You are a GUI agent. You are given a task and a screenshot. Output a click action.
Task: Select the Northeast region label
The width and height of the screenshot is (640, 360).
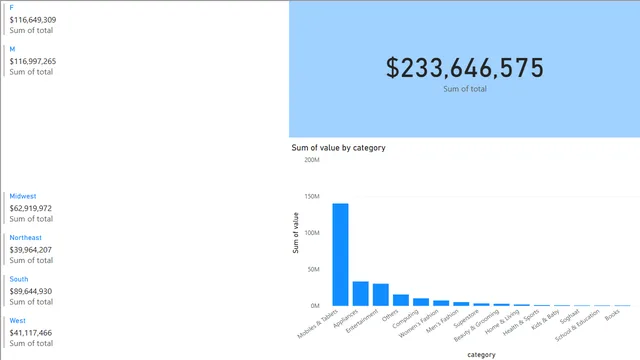26,238
